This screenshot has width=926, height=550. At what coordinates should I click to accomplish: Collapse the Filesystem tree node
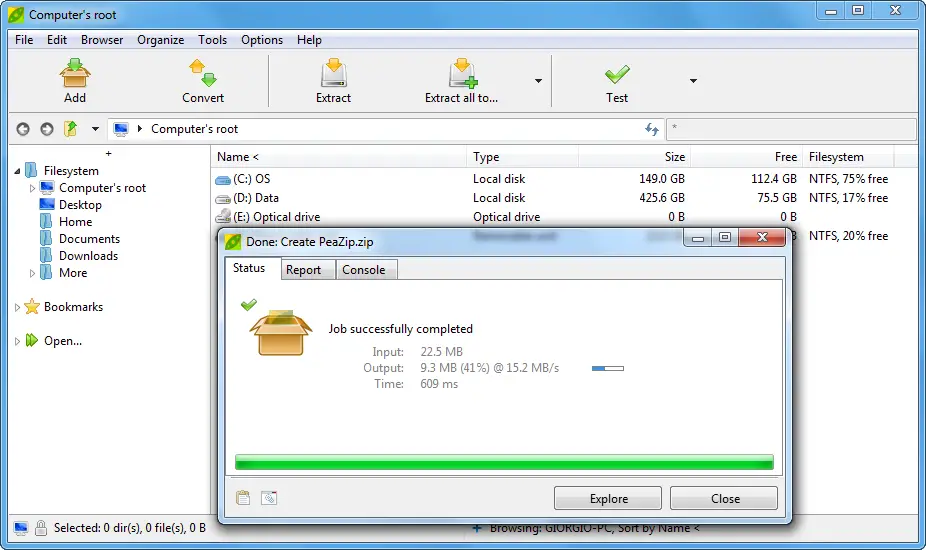coord(17,171)
